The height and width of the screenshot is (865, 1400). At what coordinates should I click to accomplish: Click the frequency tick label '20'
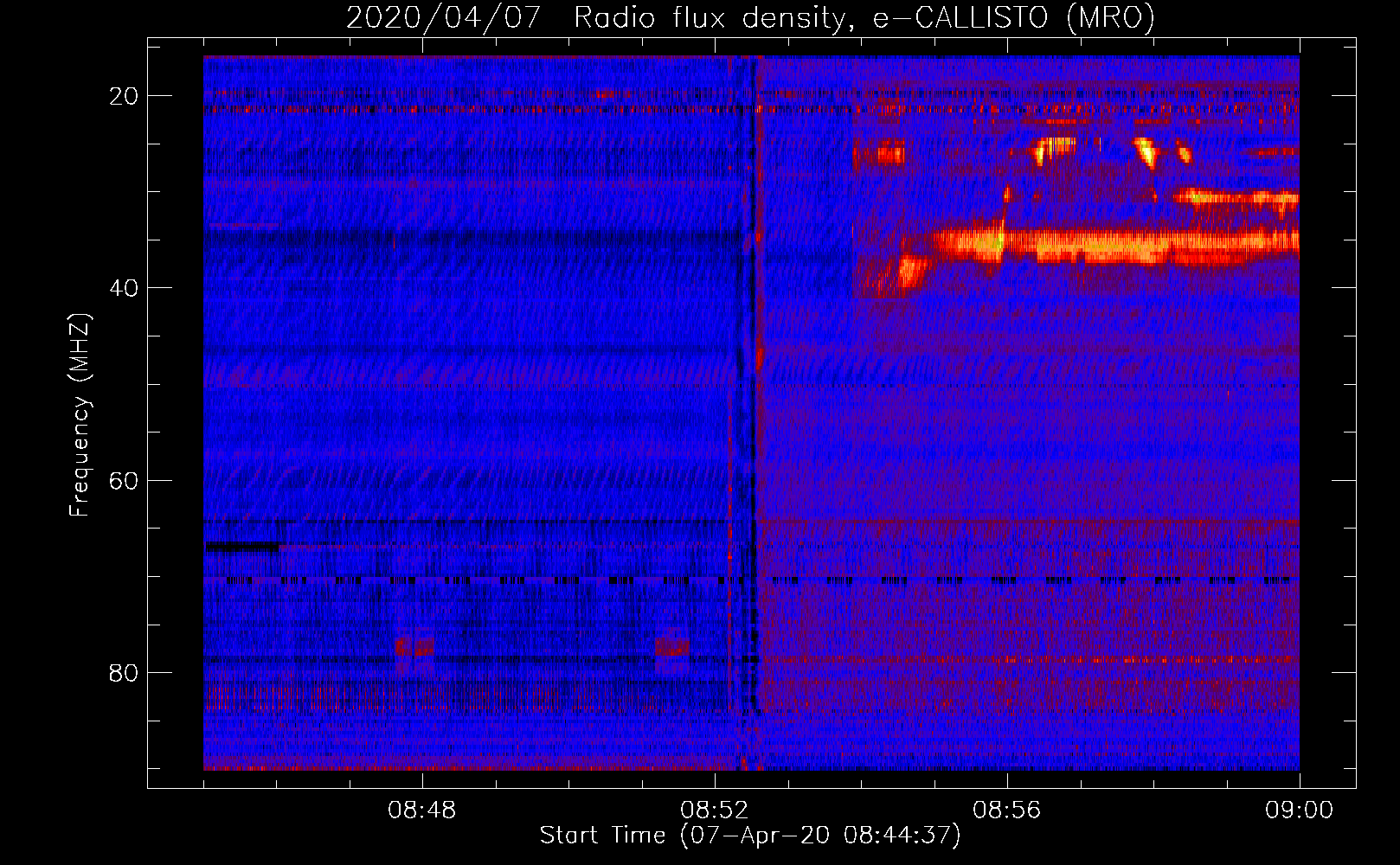[x=124, y=96]
